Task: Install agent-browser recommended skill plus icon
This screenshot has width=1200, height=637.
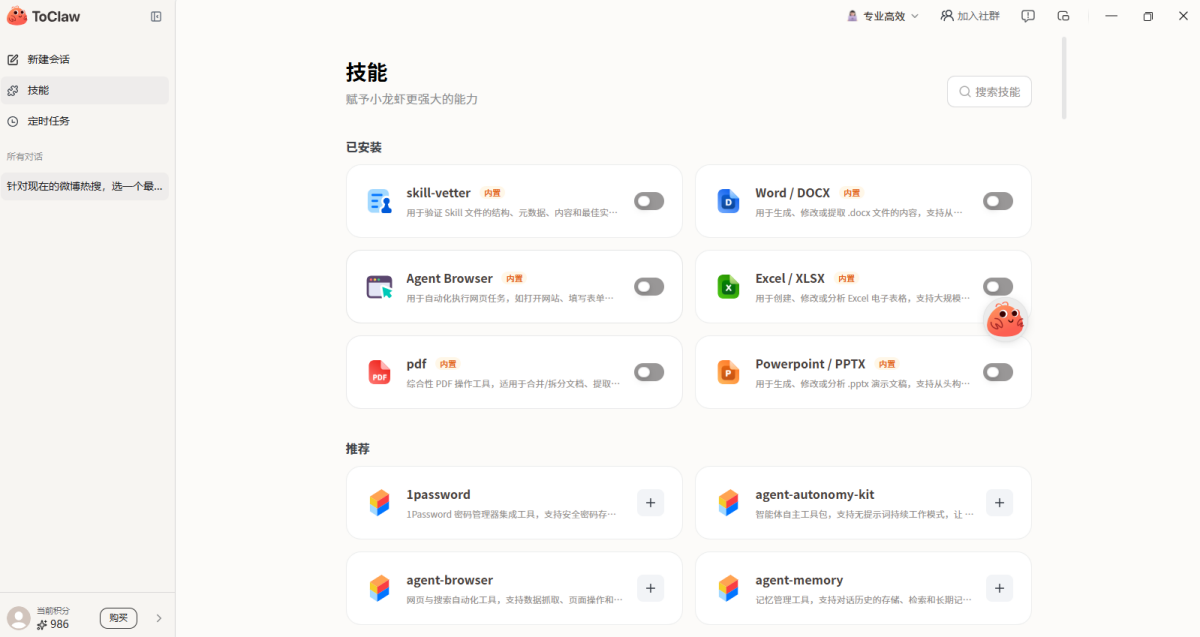Action: tap(650, 588)
